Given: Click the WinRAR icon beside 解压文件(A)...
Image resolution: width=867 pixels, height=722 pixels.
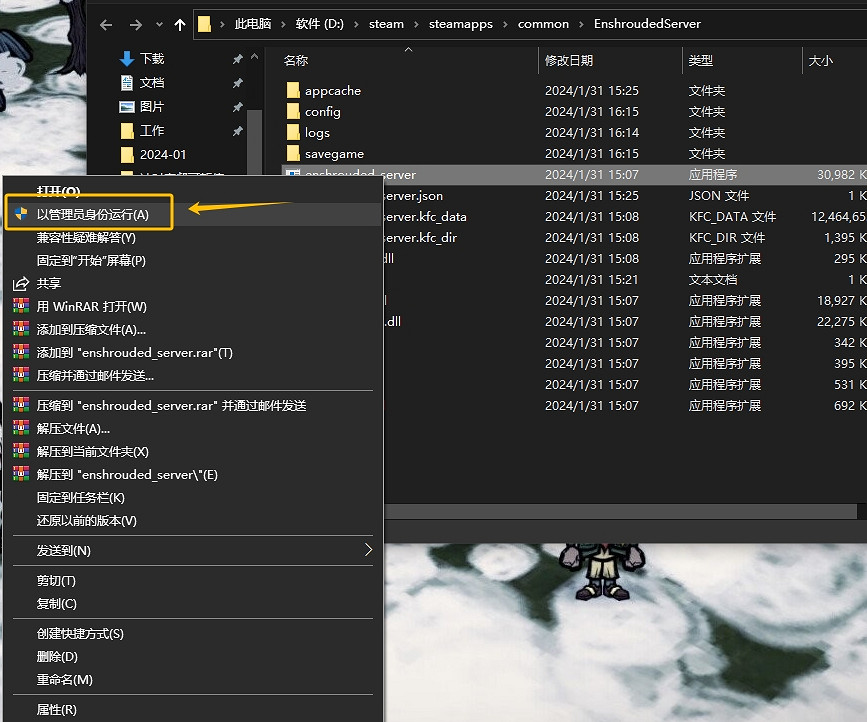Looking at the screenshot, I should click(x=20, y=428).
